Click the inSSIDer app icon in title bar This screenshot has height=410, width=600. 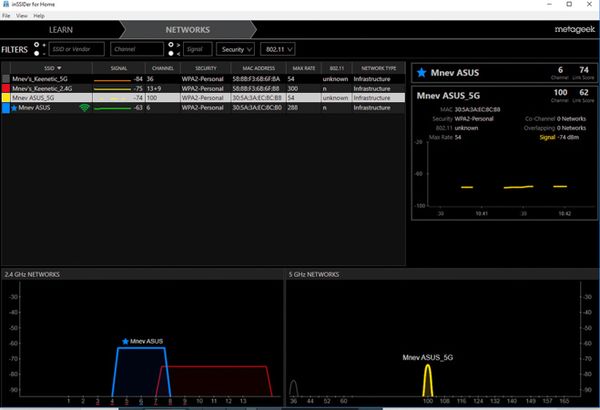[6, 4]
